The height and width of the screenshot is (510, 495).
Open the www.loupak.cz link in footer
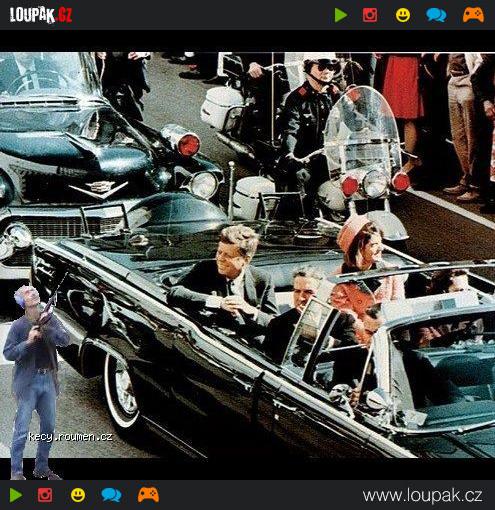(422, 496)
